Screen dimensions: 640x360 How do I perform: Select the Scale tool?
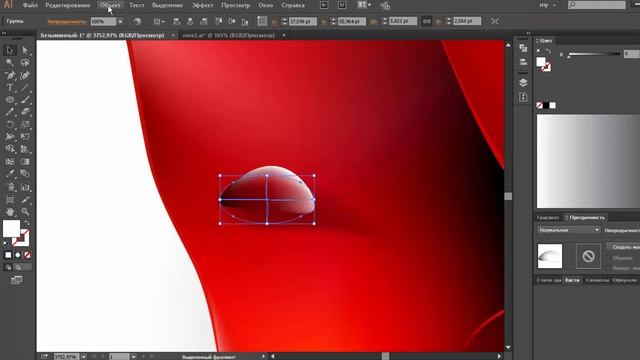pos(25,124)
